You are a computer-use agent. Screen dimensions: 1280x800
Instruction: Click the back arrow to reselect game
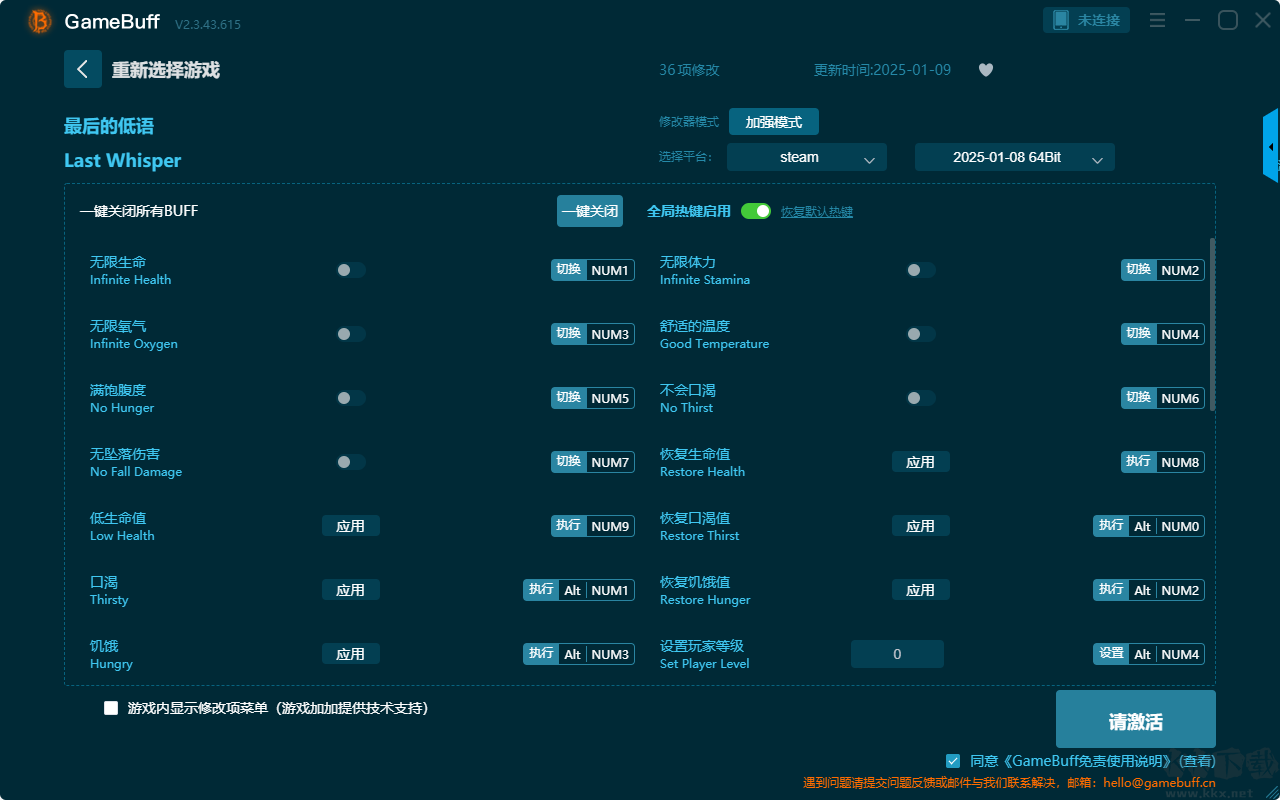(83, 69)
